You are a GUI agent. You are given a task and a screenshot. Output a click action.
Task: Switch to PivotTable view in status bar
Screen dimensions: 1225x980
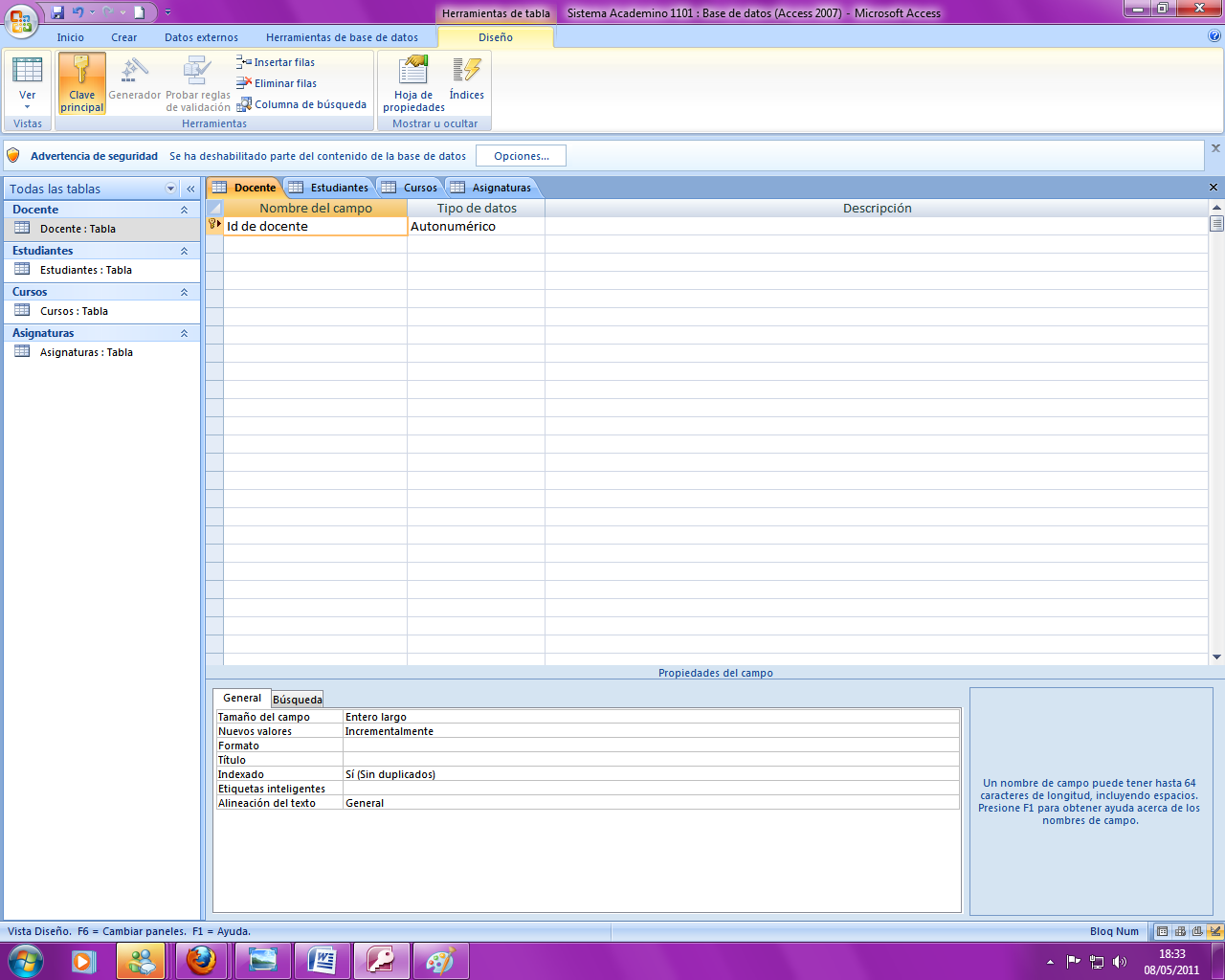pos(1180,931)
